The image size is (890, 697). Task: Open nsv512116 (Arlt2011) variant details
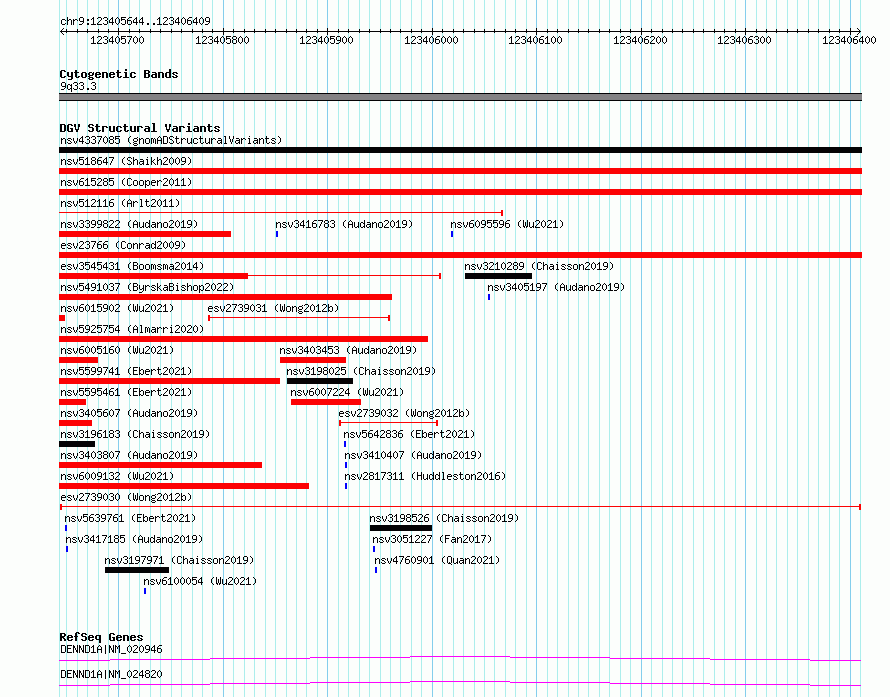point(120,203)
